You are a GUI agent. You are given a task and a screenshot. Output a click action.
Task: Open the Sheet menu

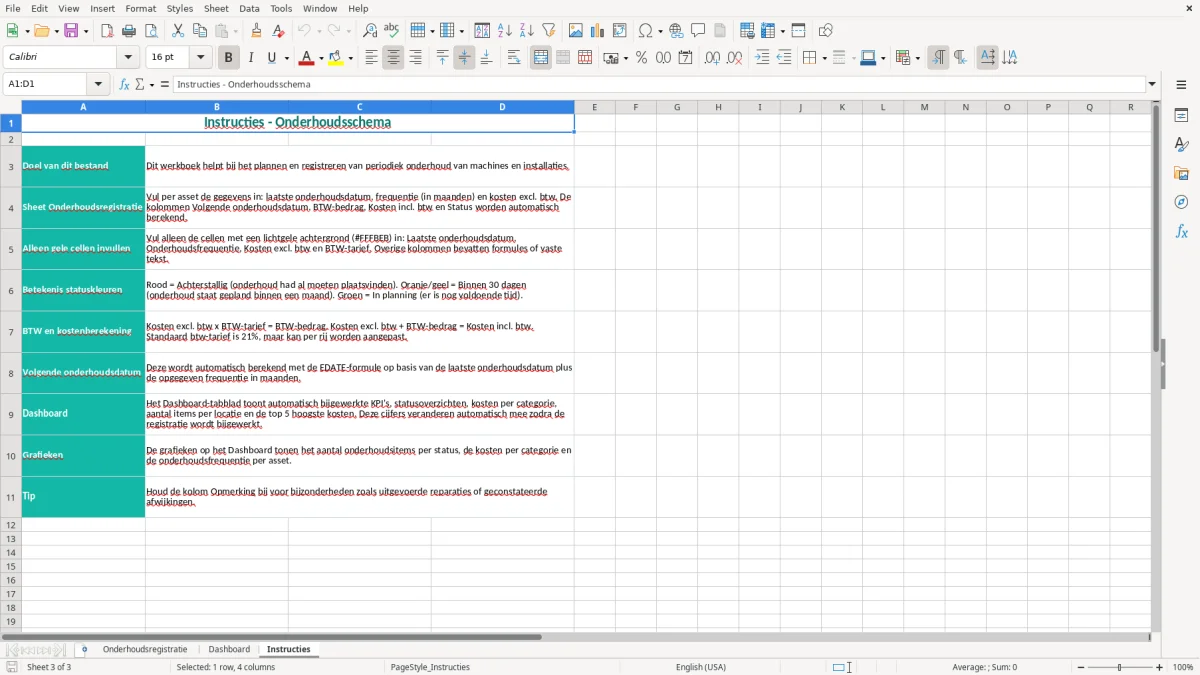click(x=216, y=8)
